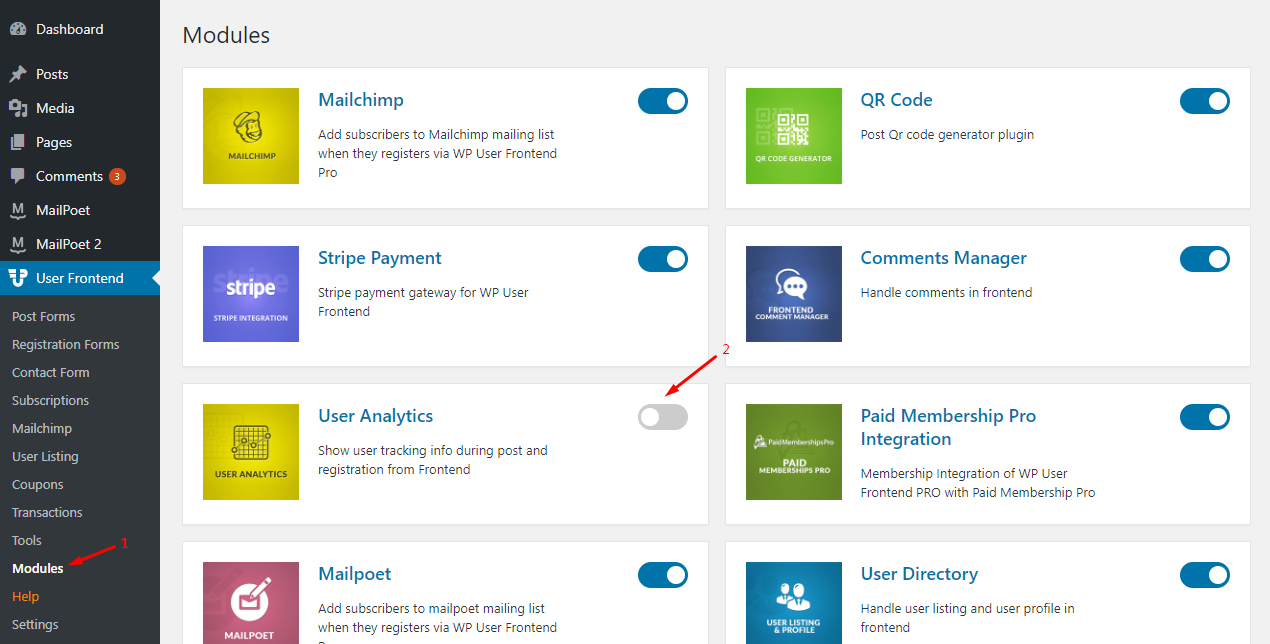Turn off the Comments Manager toggle
Screen dimensions: 1270x644
click(x=1205, y=259)
